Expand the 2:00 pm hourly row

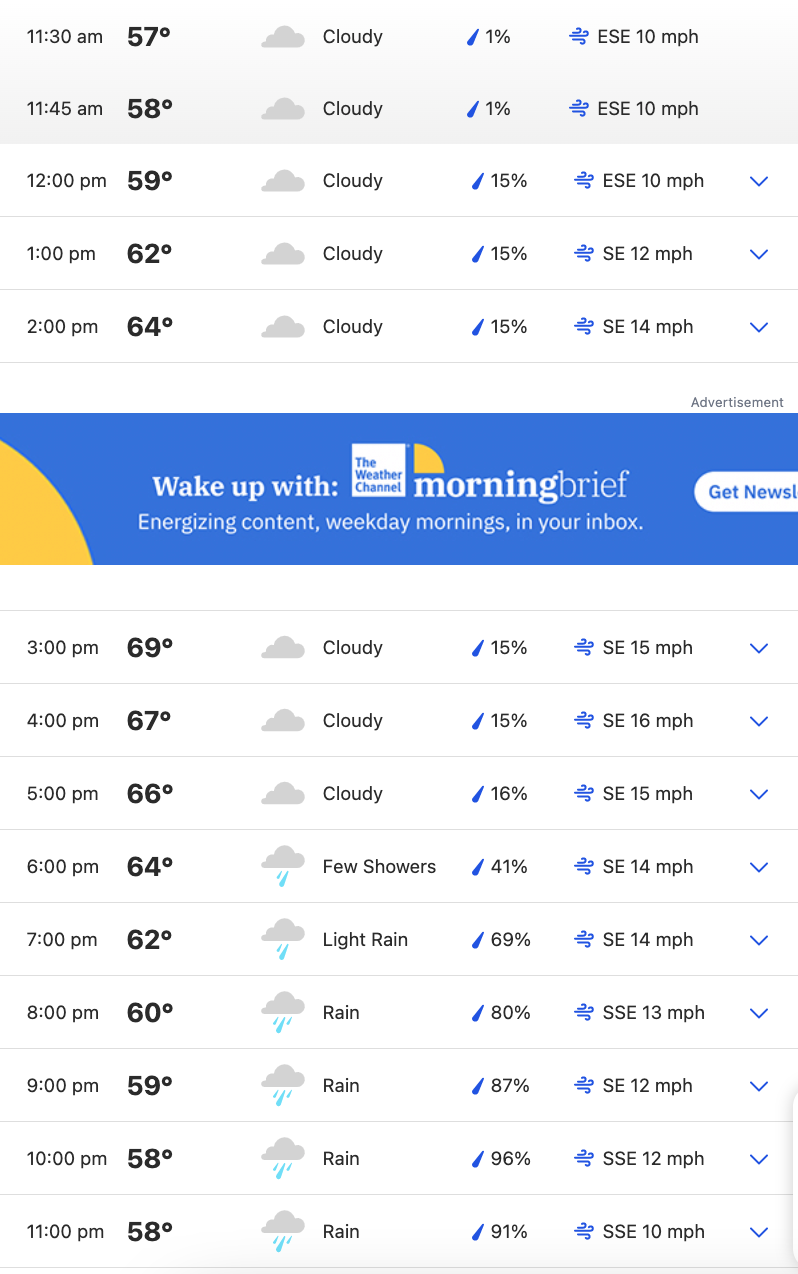pos(759,327)
